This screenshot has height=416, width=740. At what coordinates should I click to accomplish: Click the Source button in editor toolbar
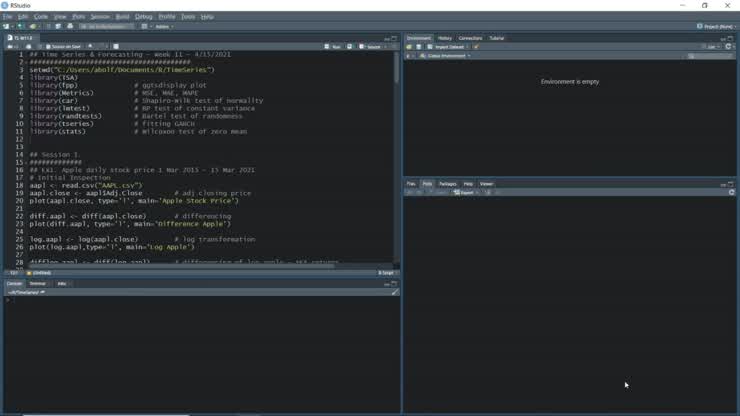point(370,47)
